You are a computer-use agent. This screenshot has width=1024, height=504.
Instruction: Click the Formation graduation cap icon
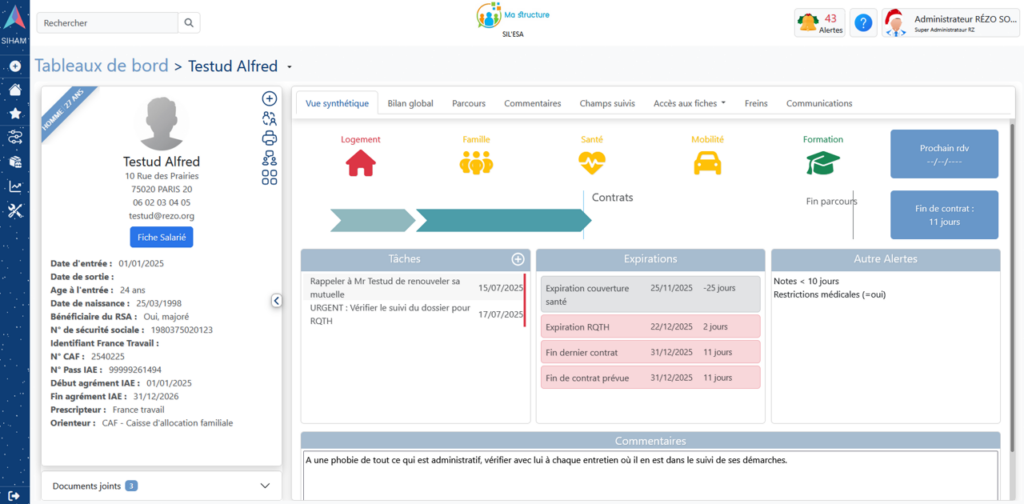click(x=823, y=162)
